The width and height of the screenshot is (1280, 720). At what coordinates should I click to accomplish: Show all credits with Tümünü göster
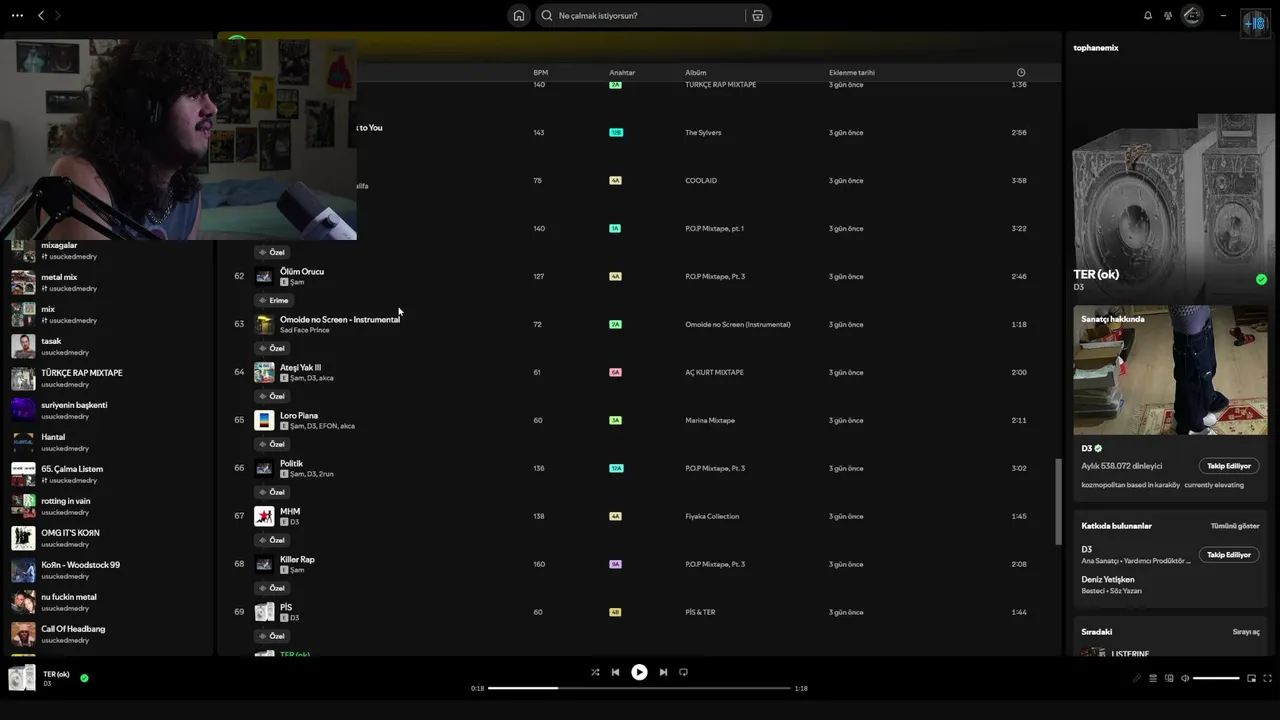click(1235, 526)
